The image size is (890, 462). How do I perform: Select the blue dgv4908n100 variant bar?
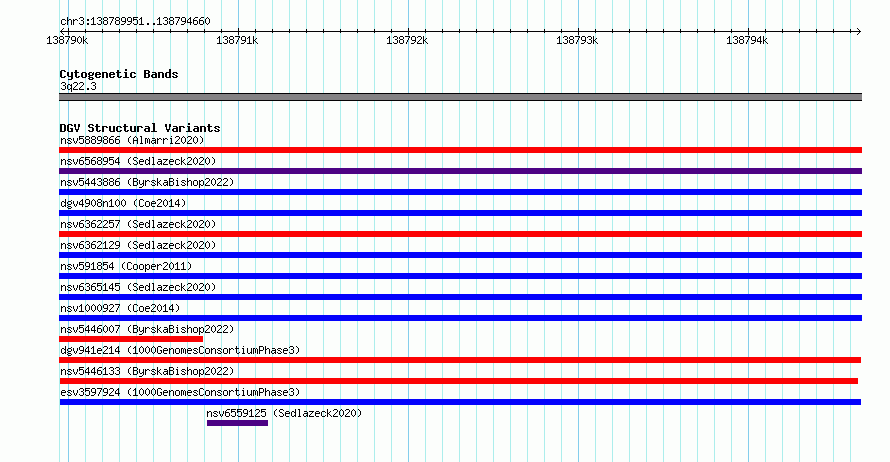(460, 213)
